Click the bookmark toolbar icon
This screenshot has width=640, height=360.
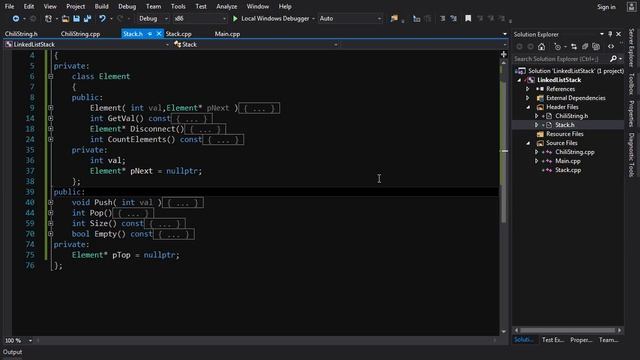click(x=468, y=19)
